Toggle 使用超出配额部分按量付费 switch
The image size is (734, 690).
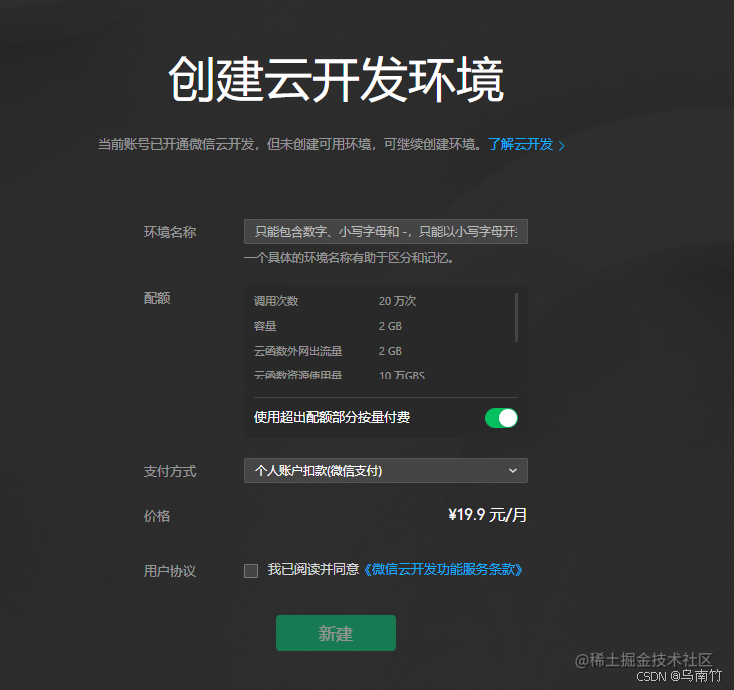(501, 418)
